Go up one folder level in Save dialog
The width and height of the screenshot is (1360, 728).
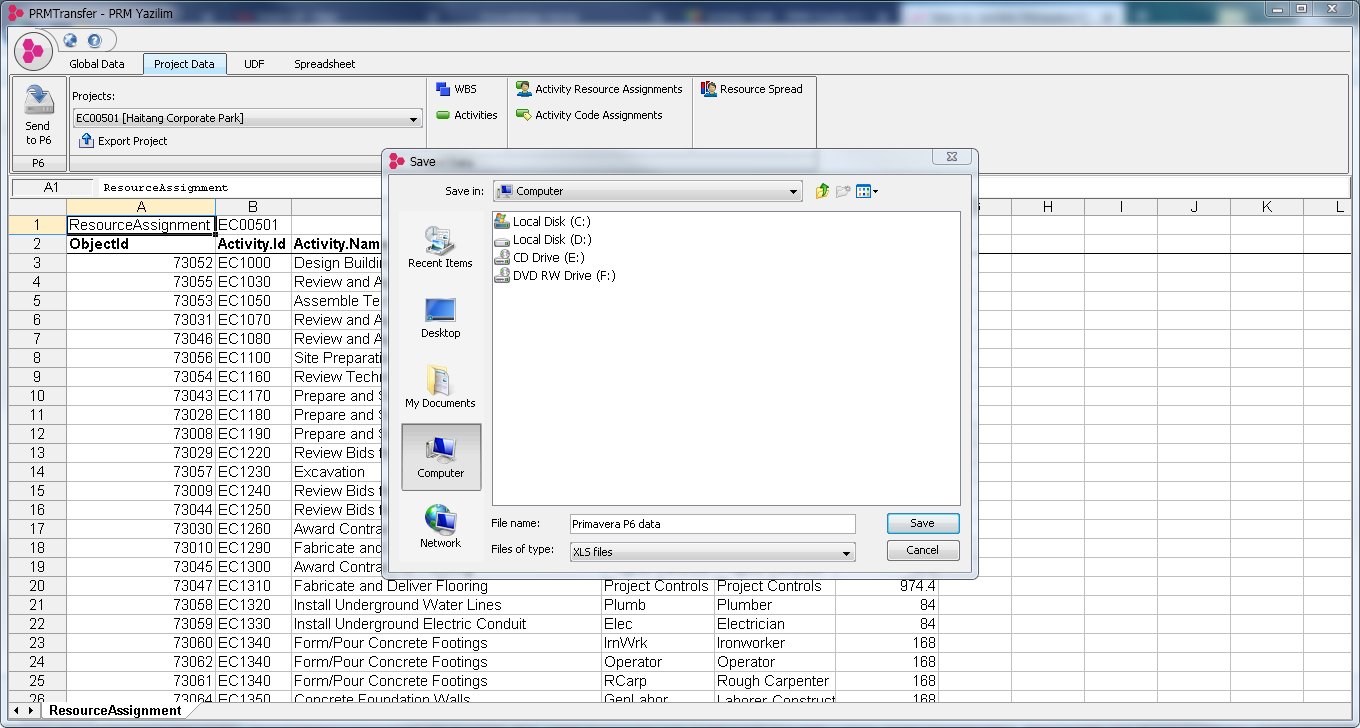tap(822, 191)
